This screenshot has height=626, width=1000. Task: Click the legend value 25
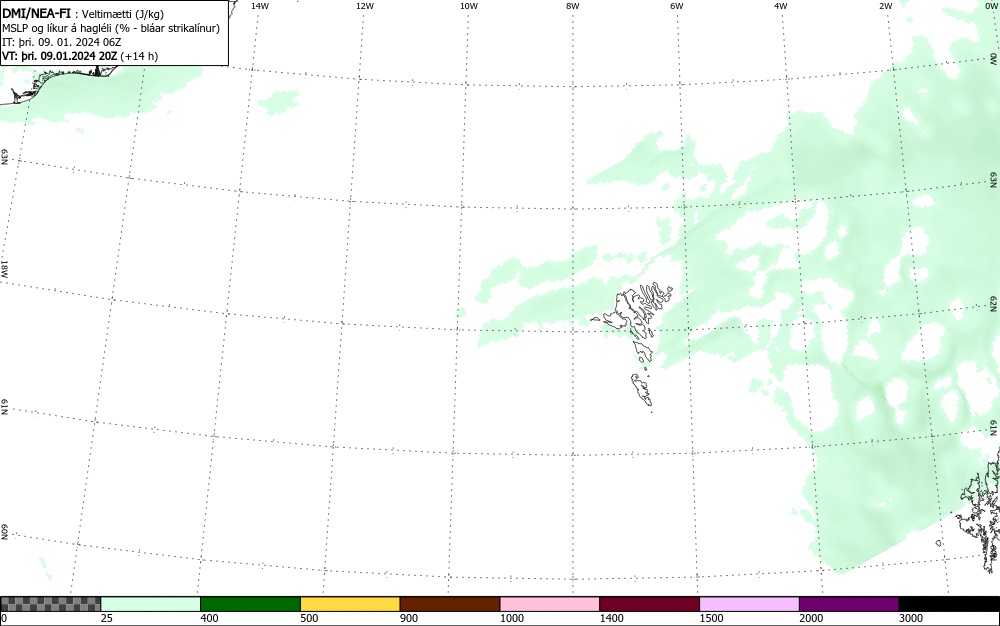click(107, 618)
